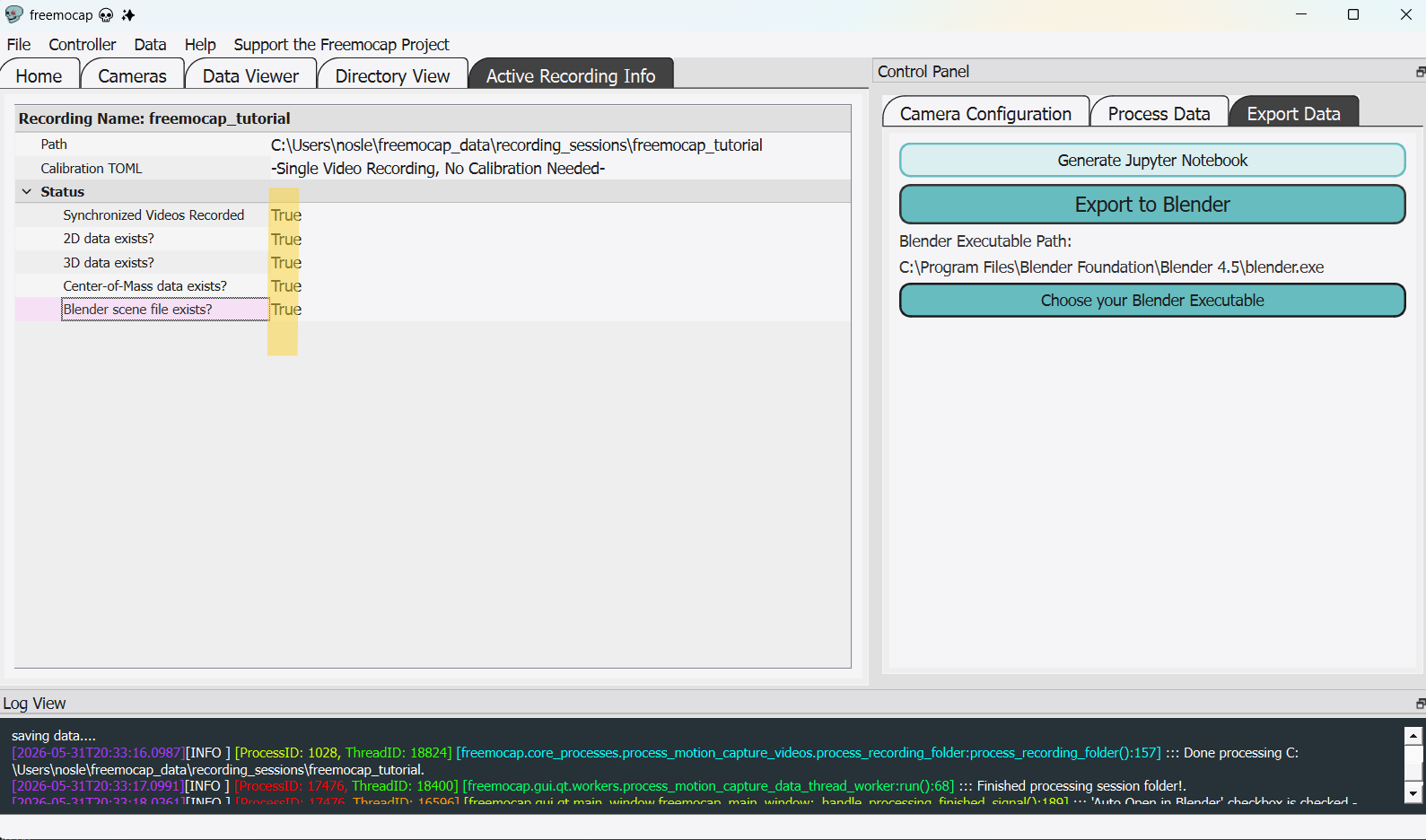The width and height of the screenshot is (1426, 840).
Task: Open the Data menu
Action: click(x=150, y=45)
